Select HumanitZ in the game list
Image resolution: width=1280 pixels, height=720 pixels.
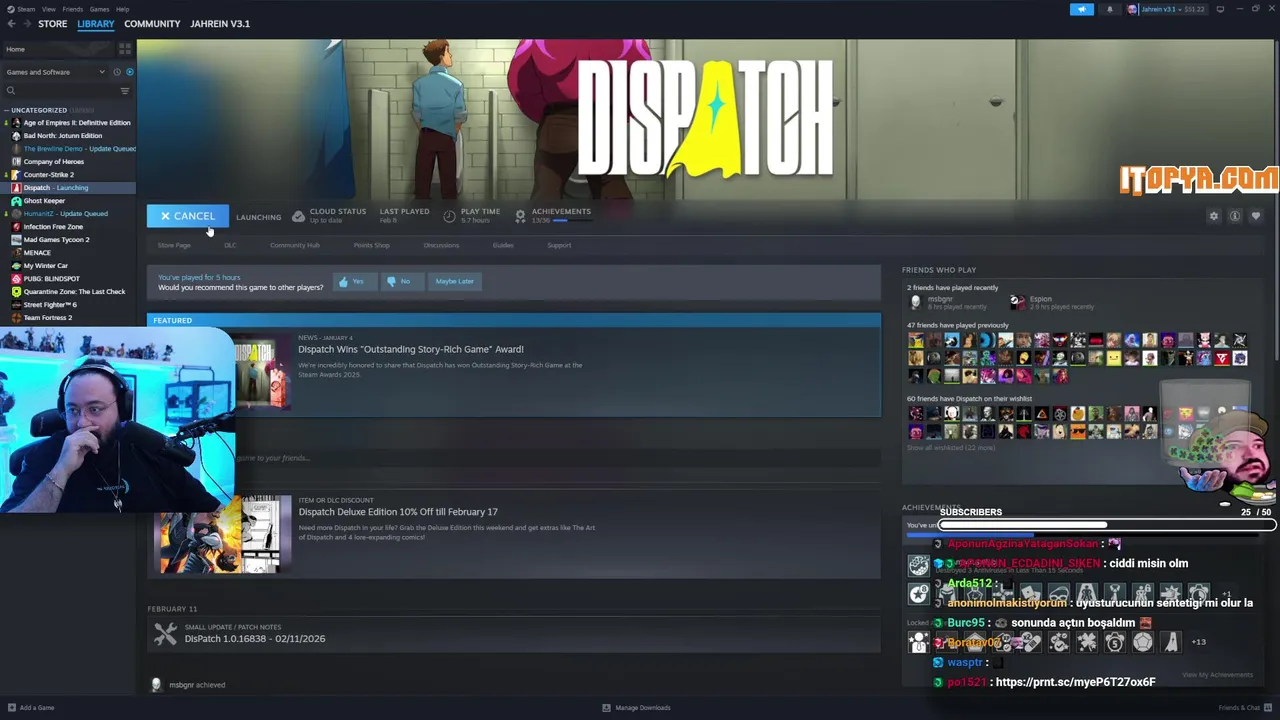tap(68, 214)
